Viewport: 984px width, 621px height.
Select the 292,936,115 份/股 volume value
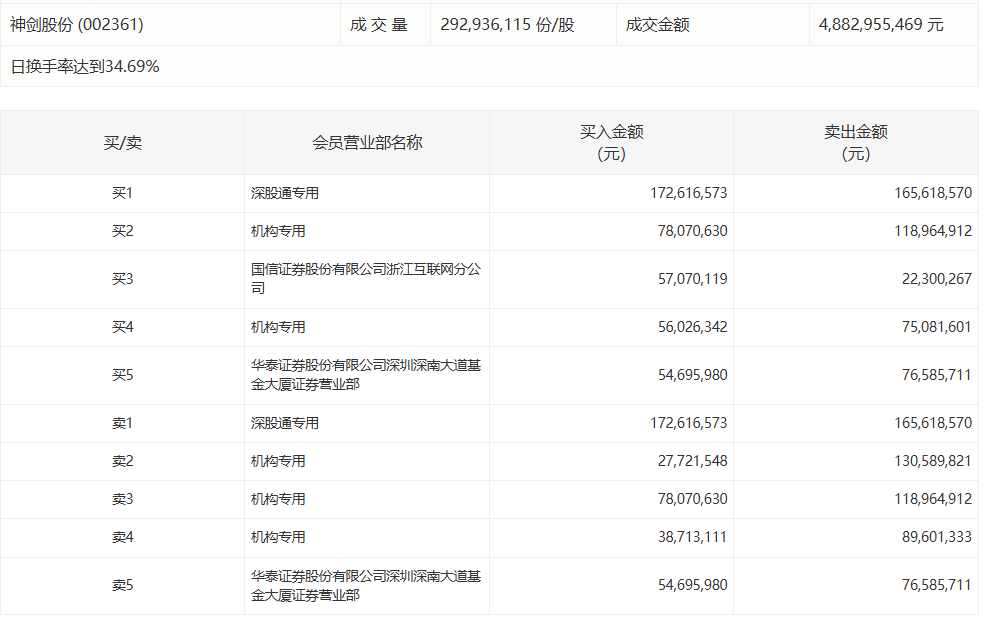click(x=507, y=25)
